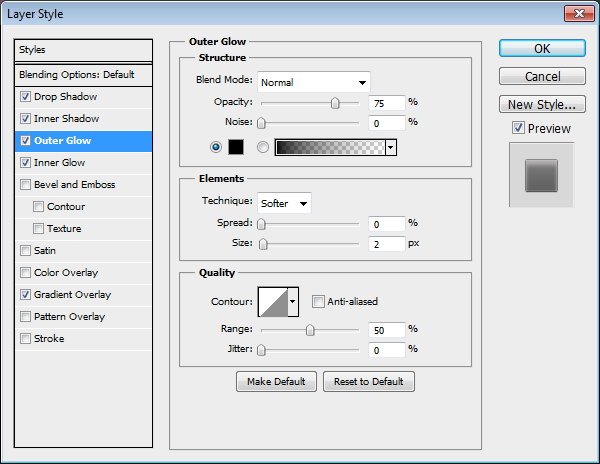
Task: Toggle the Preview checkbox
Action: click(x=517, y=128)
